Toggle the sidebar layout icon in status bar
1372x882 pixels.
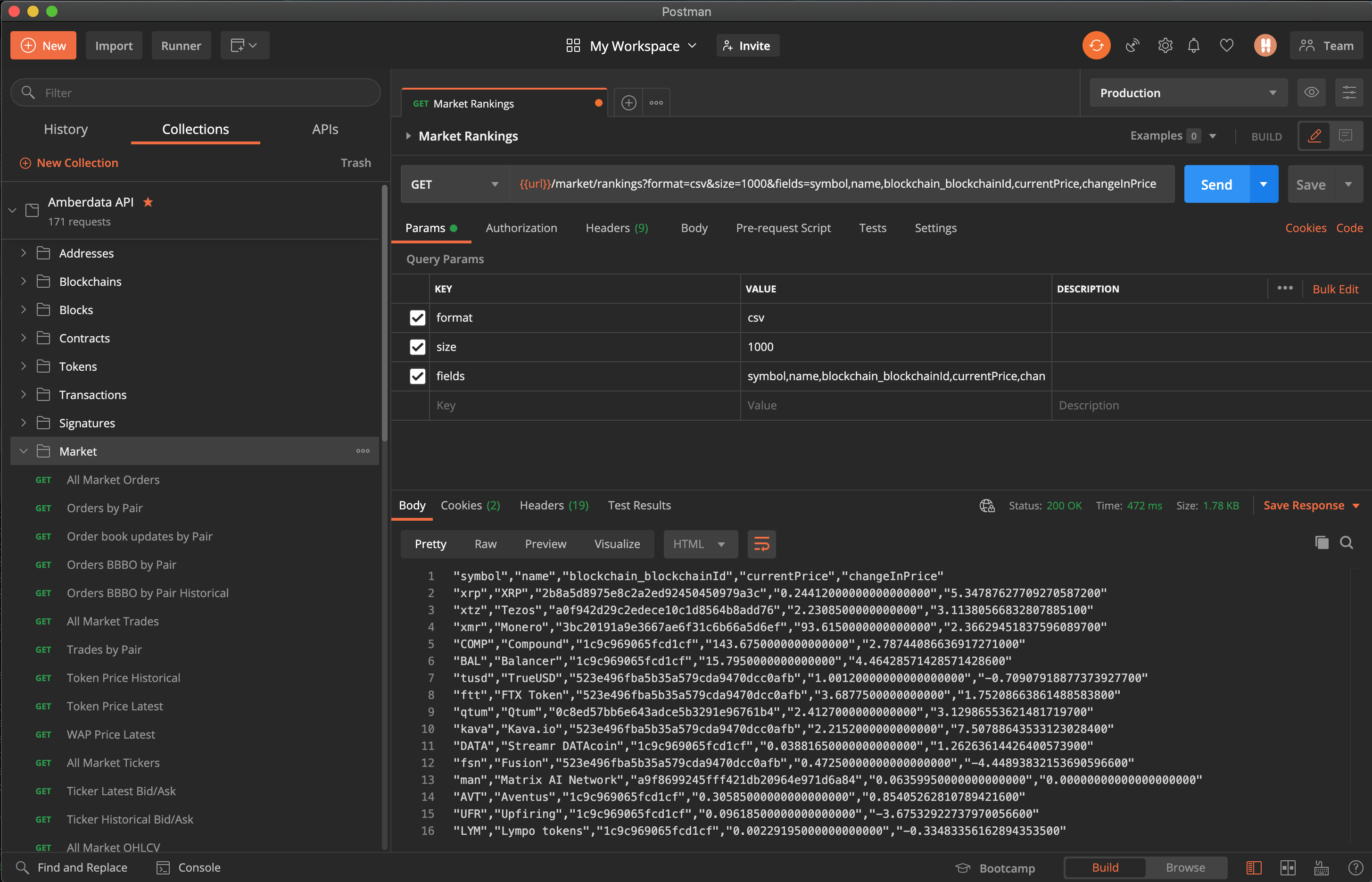click(1254, 868)
